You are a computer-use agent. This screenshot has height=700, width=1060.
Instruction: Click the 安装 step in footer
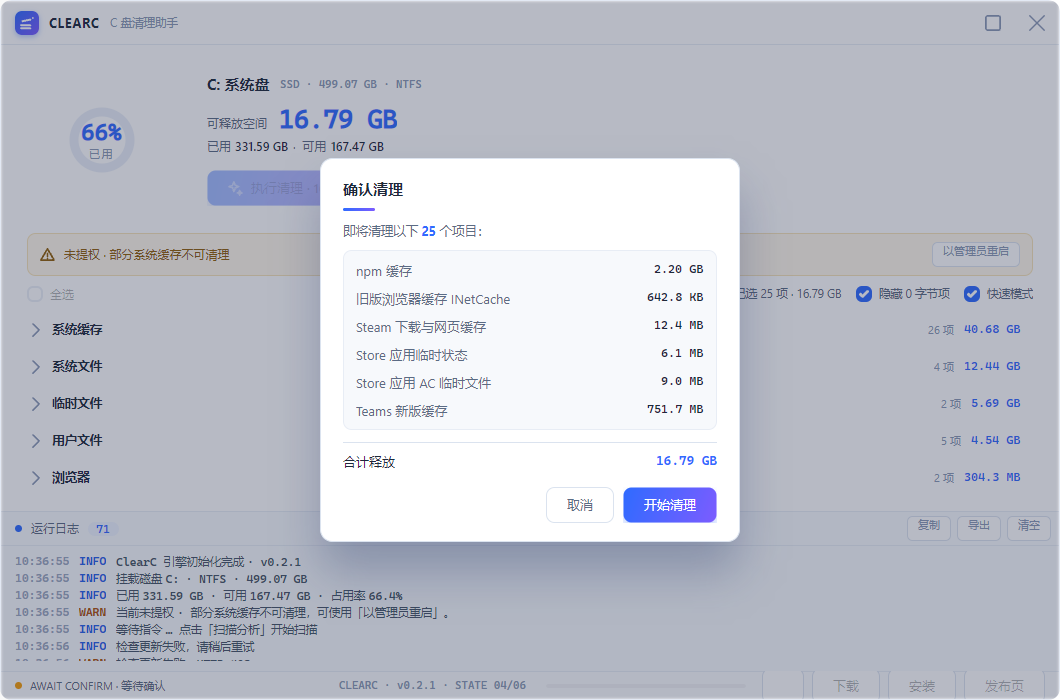point(921,686)
